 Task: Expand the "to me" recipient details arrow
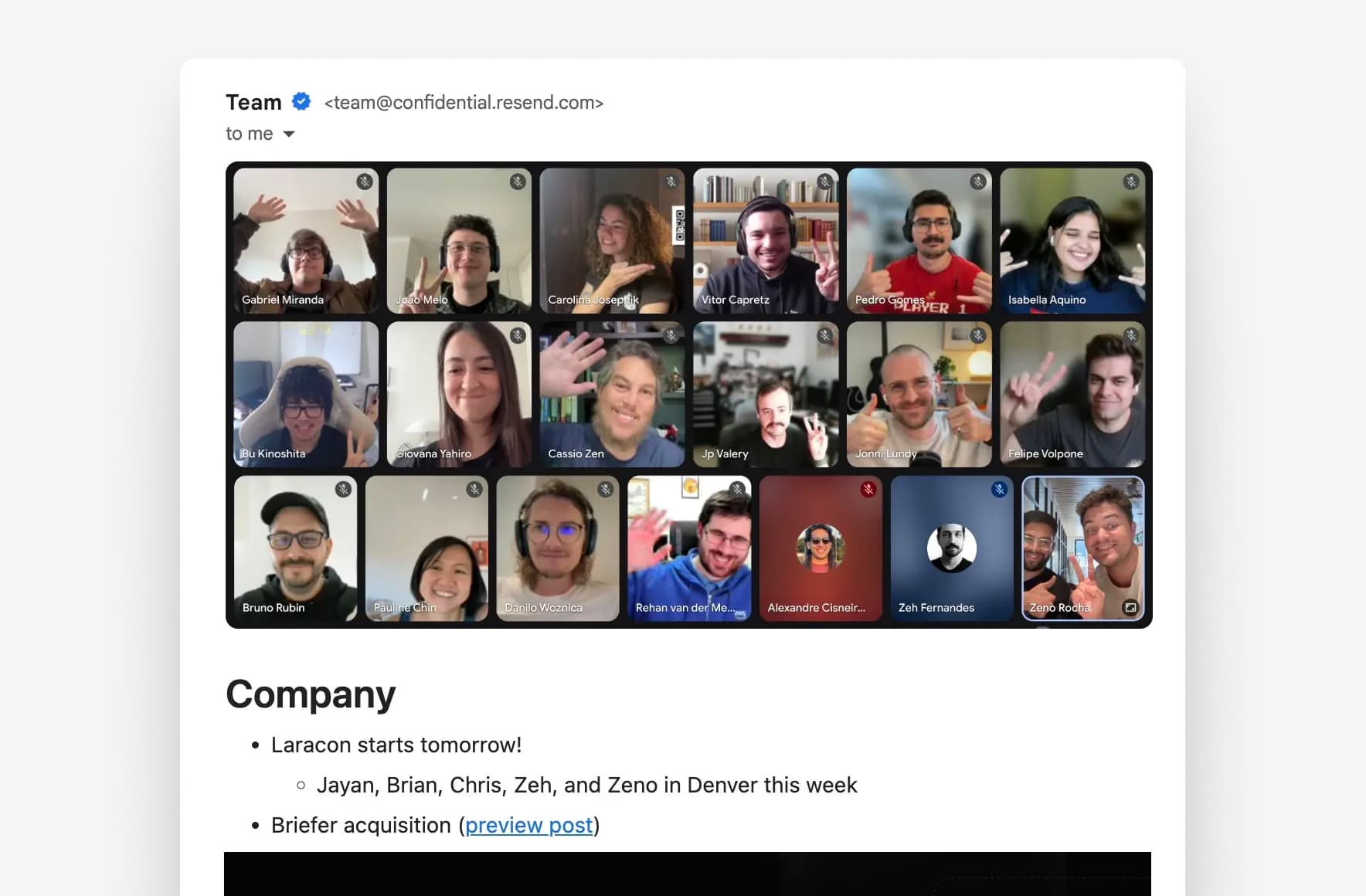click(289, 134)
